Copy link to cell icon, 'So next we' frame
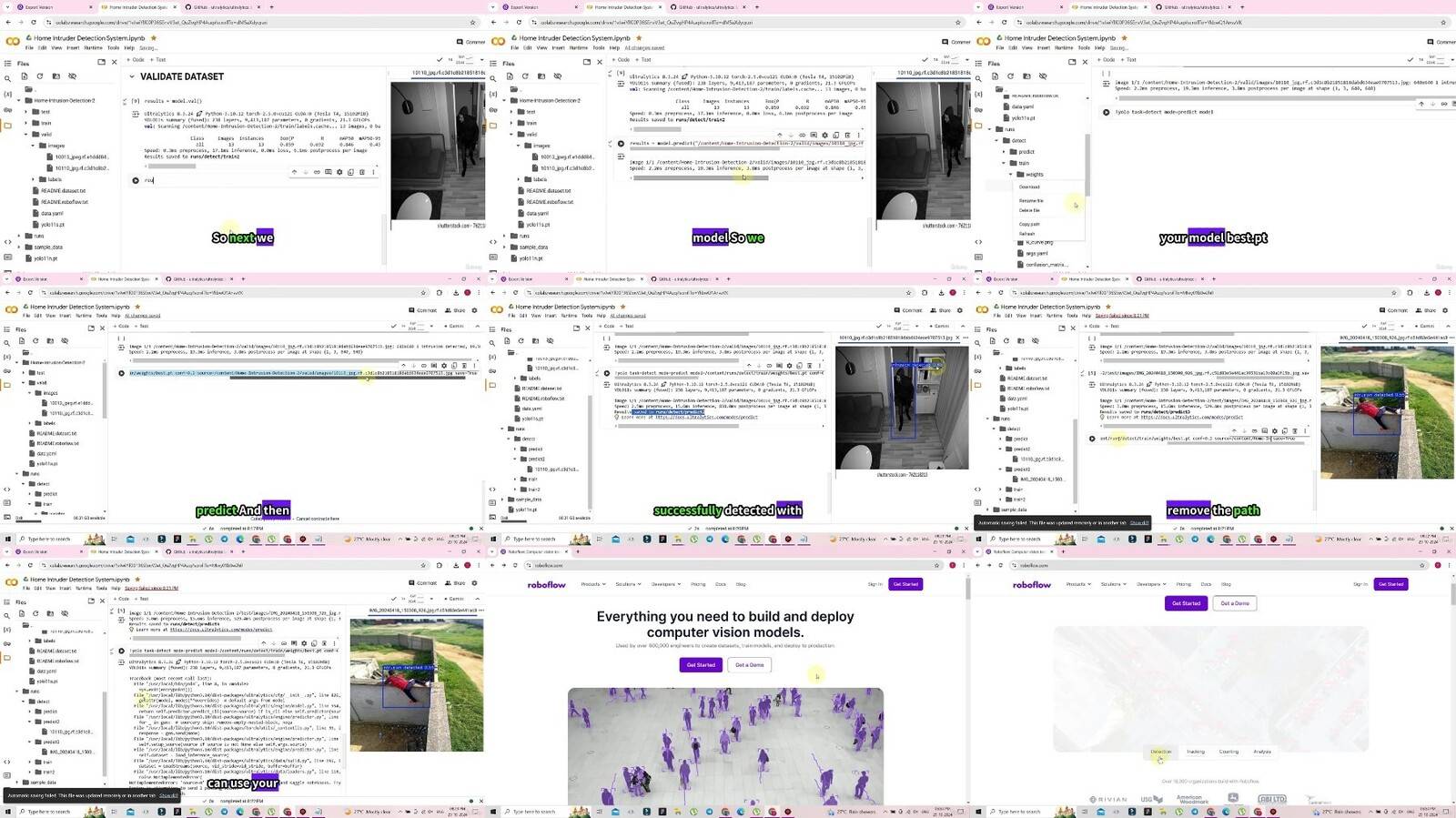 tap(317, 172)
